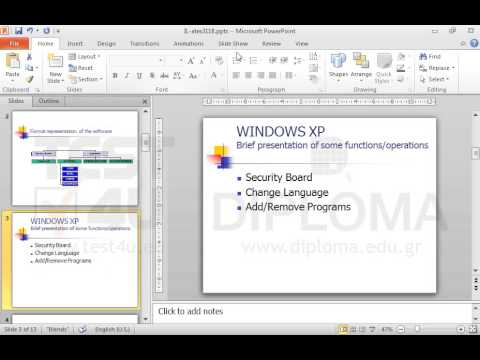
Task: Click the Shapes gallery icon
Action: click(x=338, y=61)
